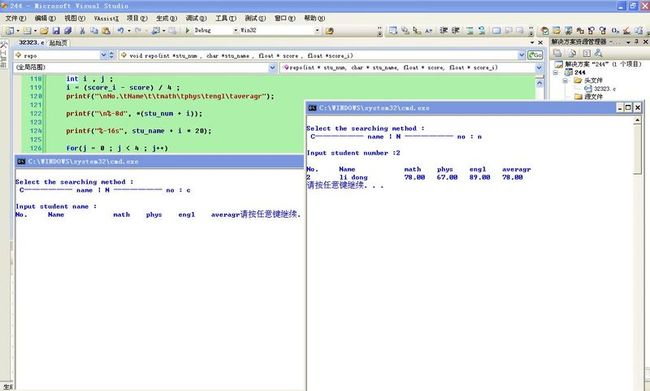Viewport: 650px width, 391px height.
Task: Click the decrease indent icon
Action: 444,30
